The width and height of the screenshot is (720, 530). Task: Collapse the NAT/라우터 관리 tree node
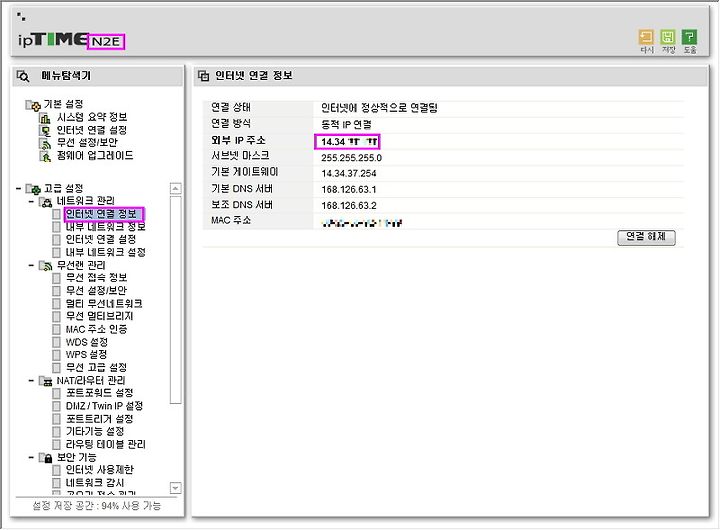tap(31, 381)
